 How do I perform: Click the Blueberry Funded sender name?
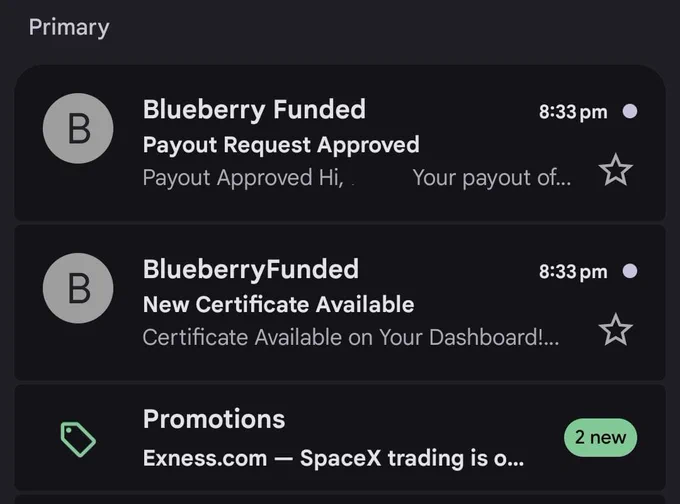pyautogui.click(x=254, y=109)
